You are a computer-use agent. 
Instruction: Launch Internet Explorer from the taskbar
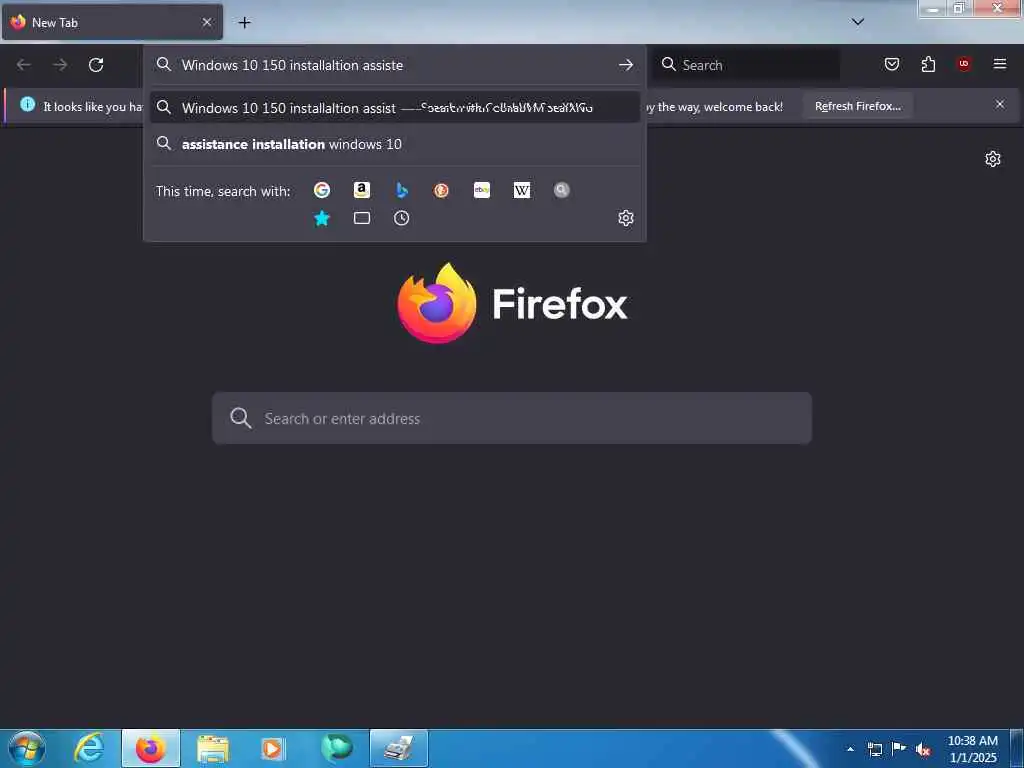coord(89,748)
